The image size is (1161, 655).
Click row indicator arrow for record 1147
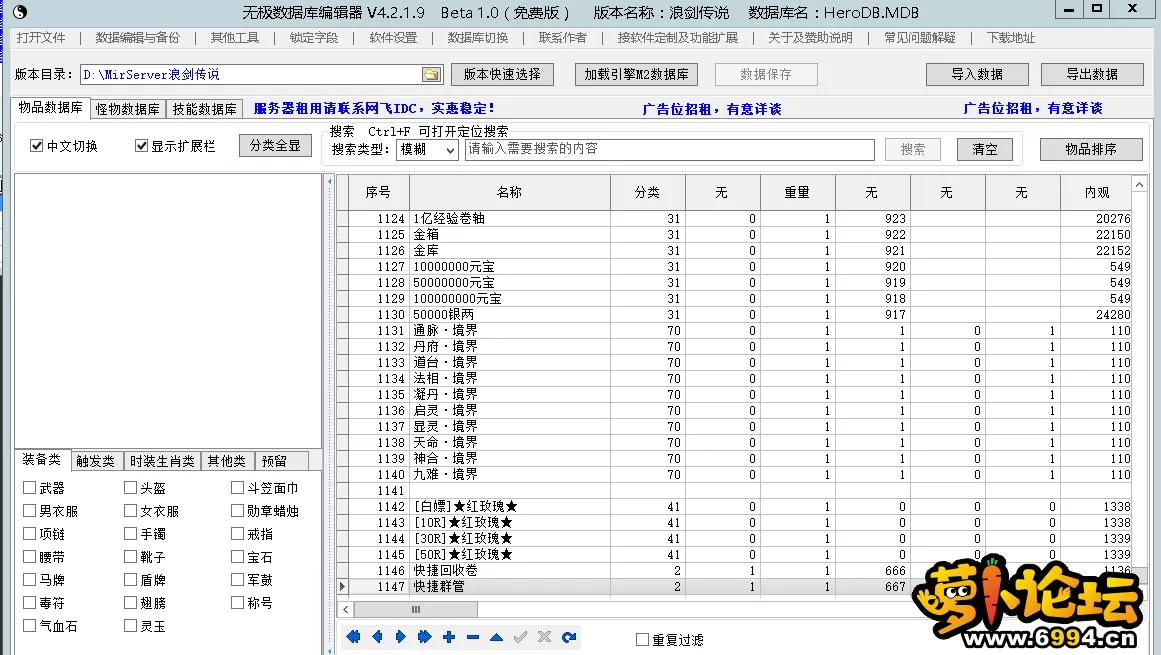[342, 586]
